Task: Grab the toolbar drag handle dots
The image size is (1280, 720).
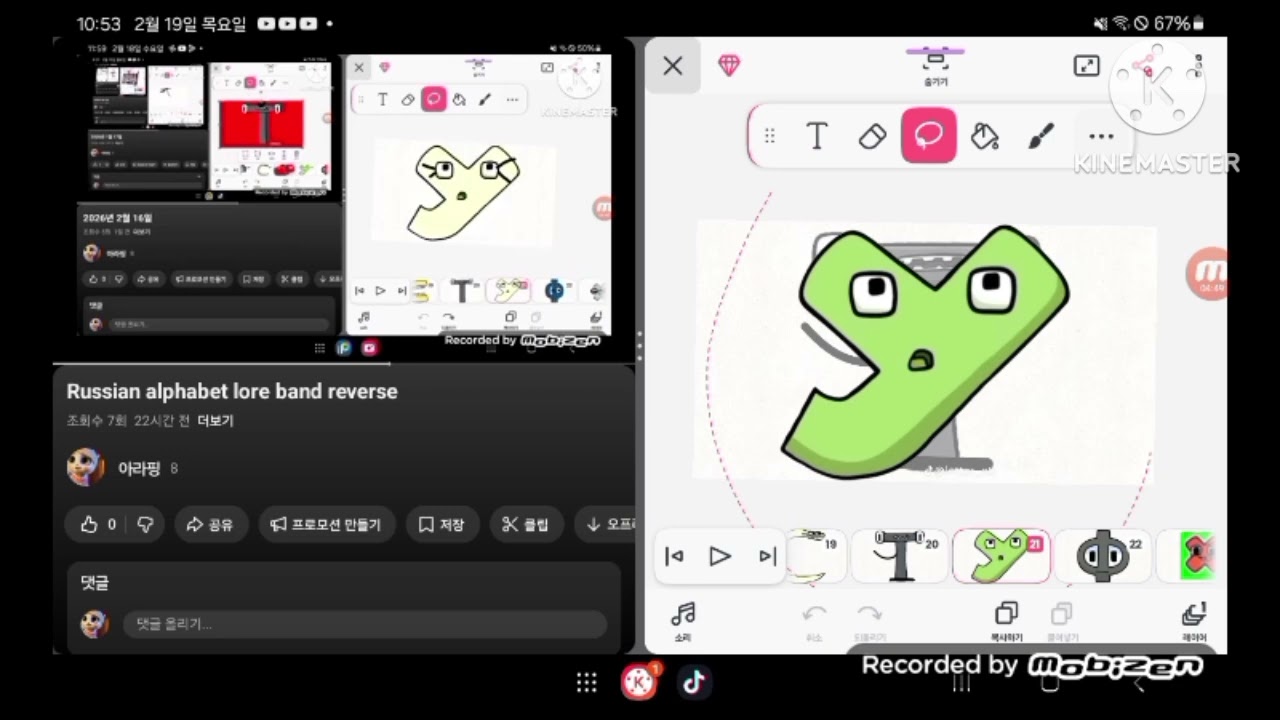Action: click(769, 136)
